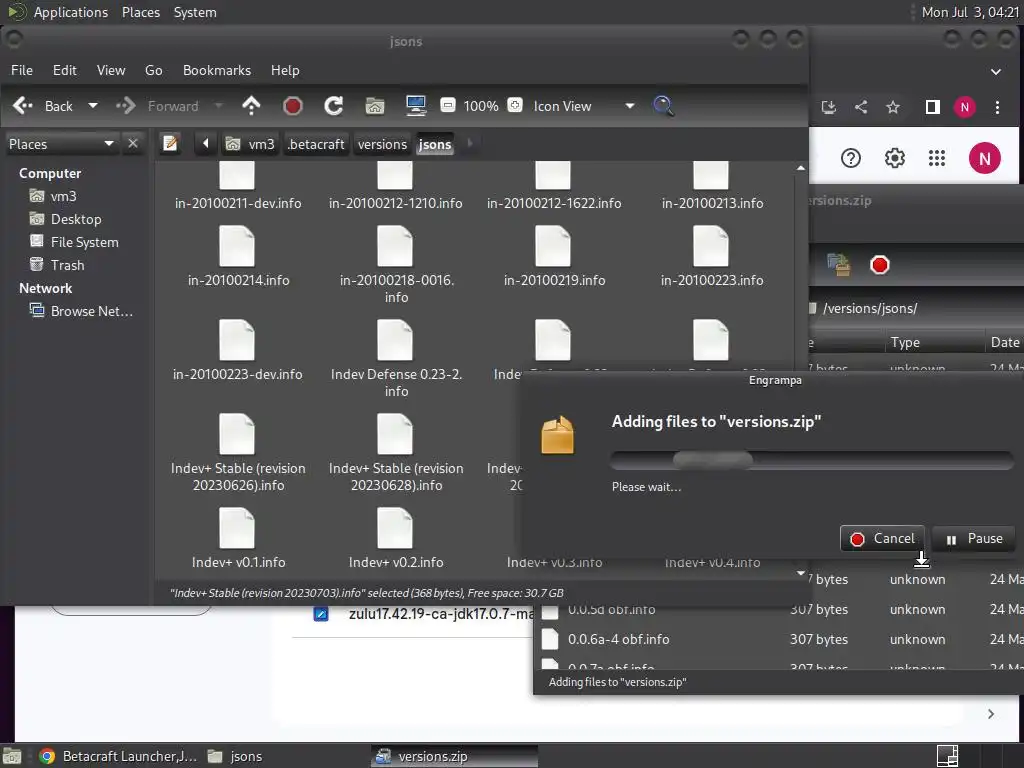Screen dimensions: 1024x768
Task: Toggle text-based location entry pencil icon
Action: (x=170, y=143)
